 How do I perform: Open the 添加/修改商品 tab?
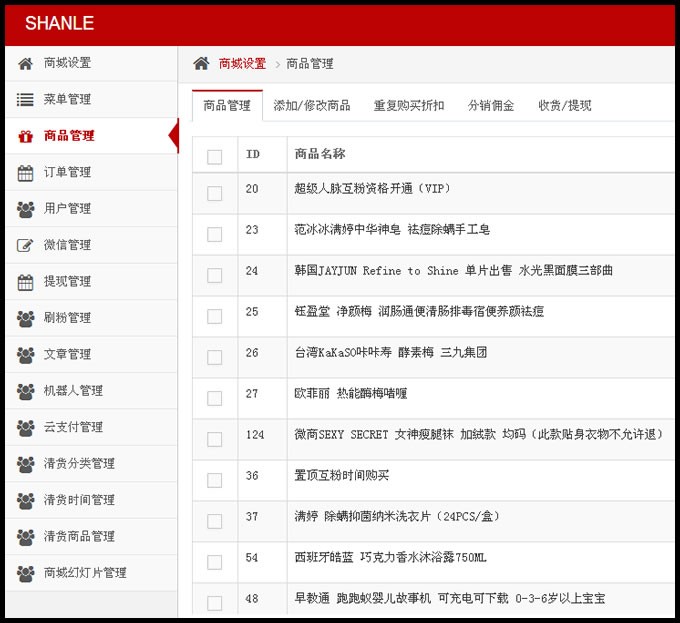(312, 105)
